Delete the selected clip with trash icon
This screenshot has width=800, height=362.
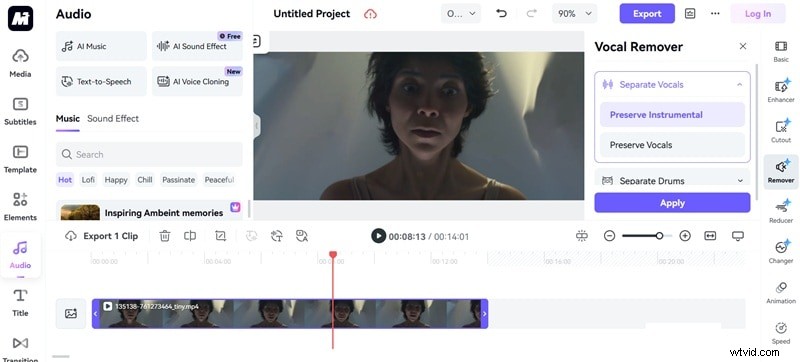click(164, 236)
